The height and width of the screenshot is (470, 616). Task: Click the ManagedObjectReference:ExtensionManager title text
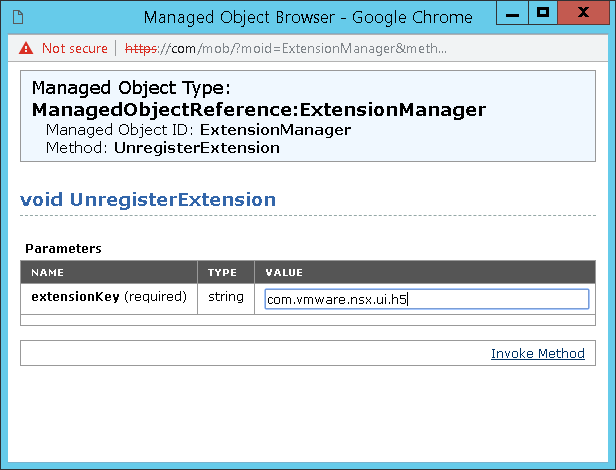tap(259, 110)
